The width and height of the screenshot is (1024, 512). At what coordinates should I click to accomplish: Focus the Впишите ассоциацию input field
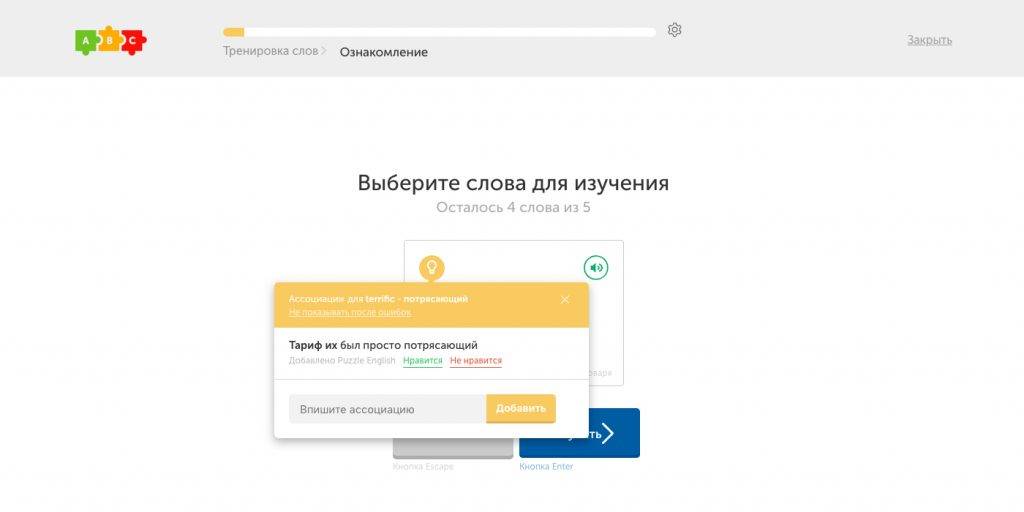[x=387, y=409]
